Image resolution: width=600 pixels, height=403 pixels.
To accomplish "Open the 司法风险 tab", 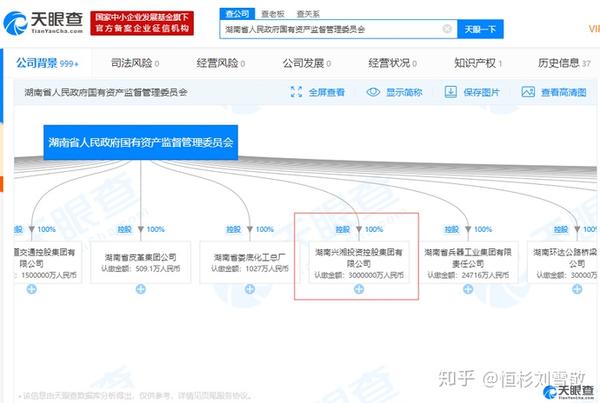I will tap(135, 63).
